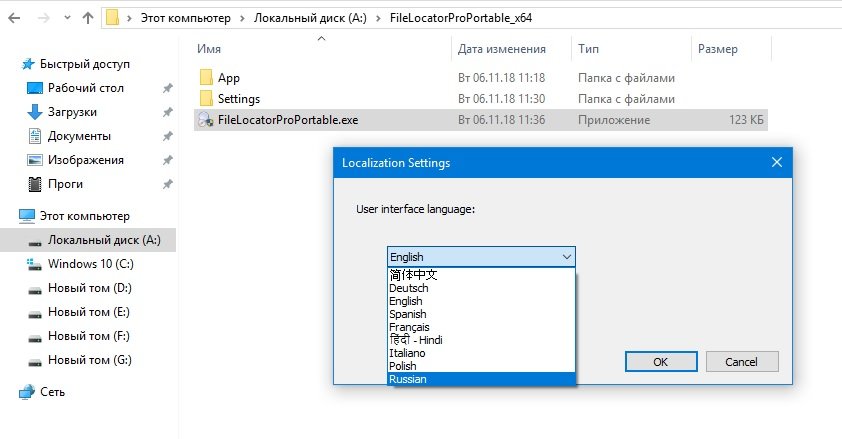
Task: Open 'Новый том (F:)' drive
Action: 89,336
